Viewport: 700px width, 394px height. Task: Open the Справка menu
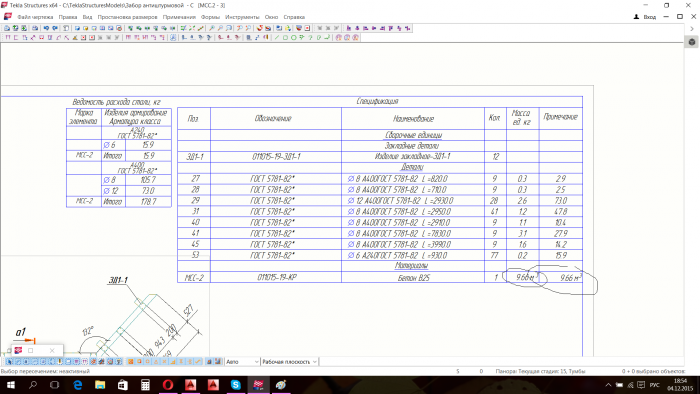tap(294, 17)
